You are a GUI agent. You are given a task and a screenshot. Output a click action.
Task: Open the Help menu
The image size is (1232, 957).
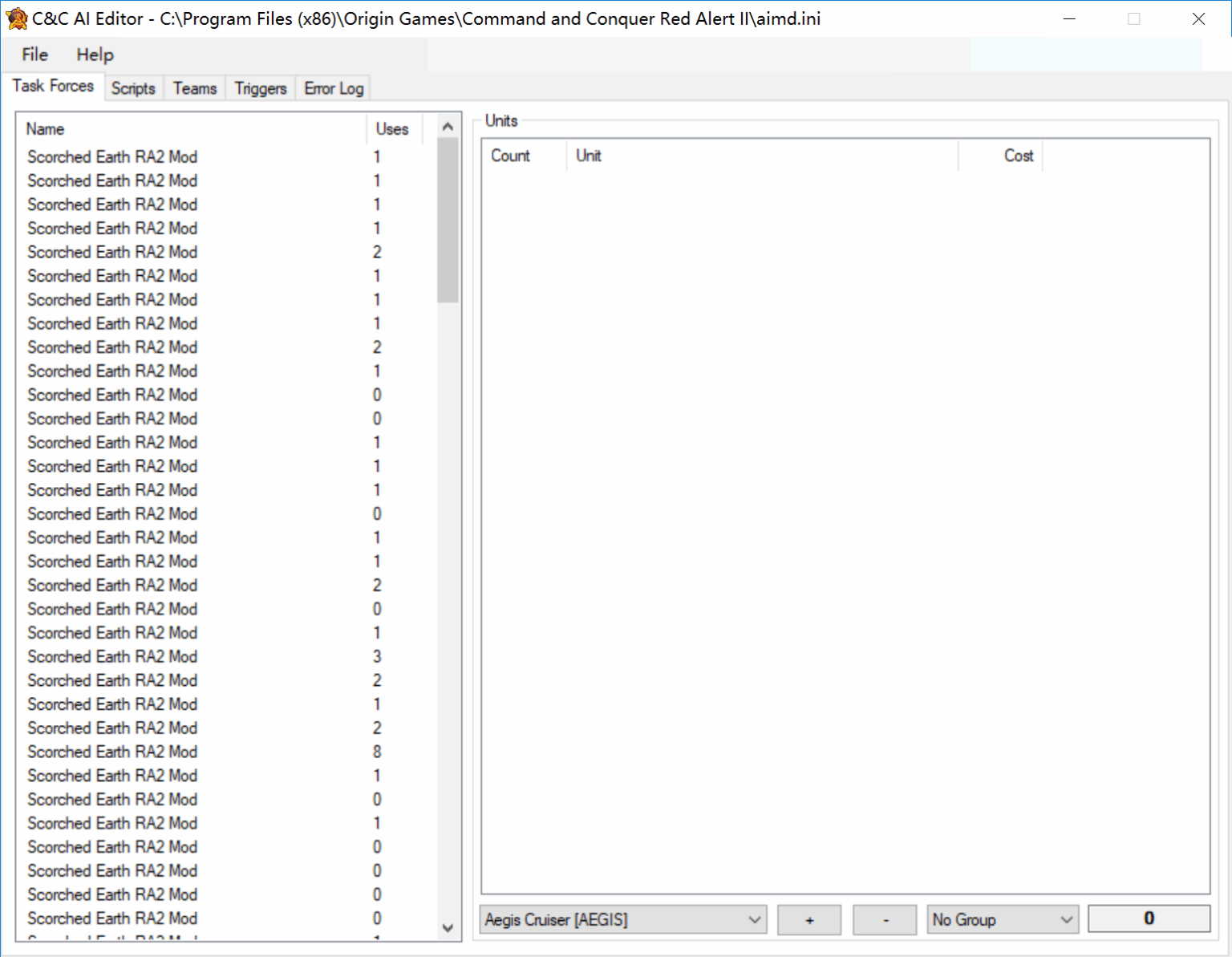pyautogui.click(x=94, y=55)
